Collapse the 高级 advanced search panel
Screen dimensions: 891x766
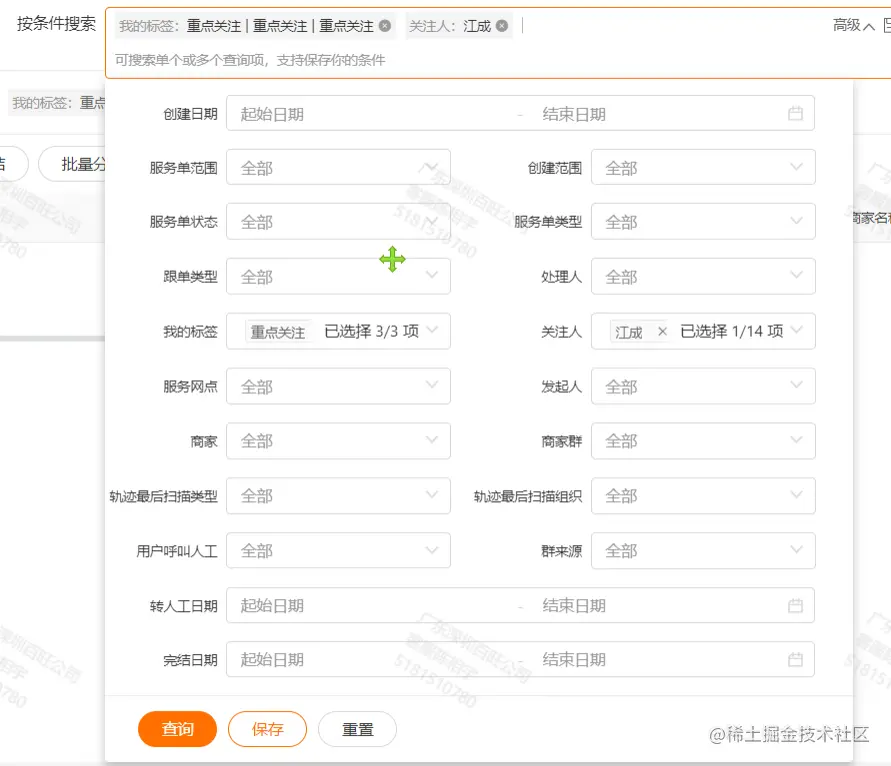pyautogui.click(x=853, y=25)
